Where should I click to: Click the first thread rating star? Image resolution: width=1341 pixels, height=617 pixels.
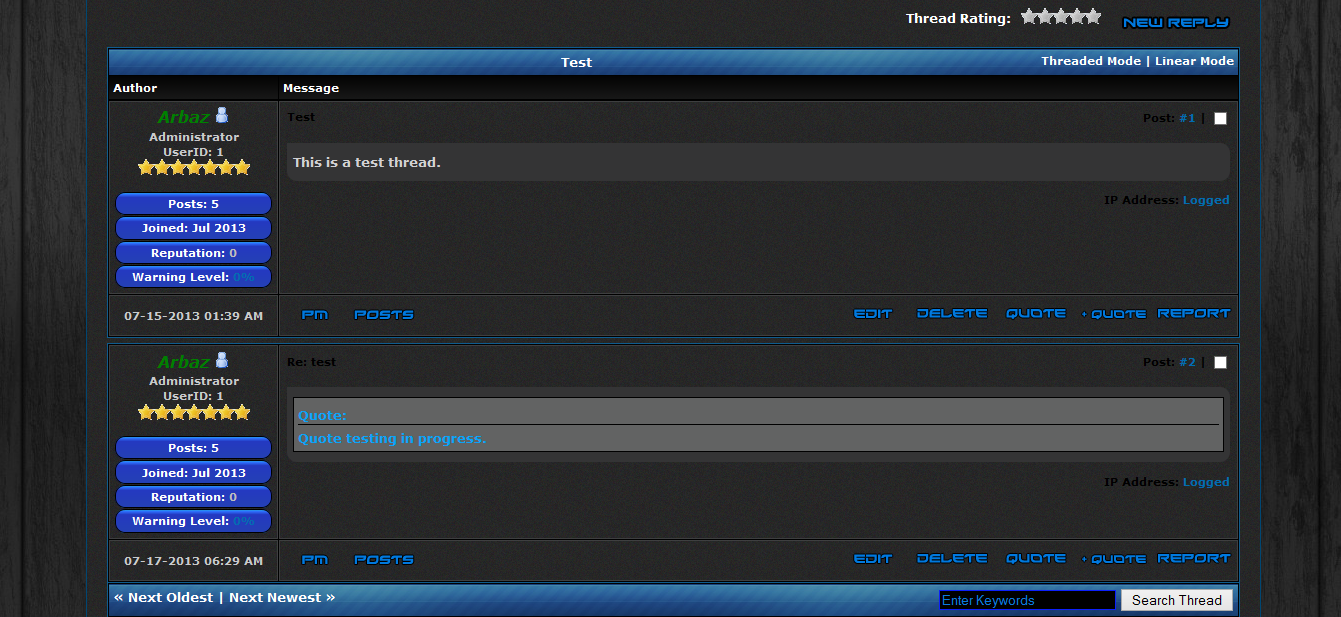pos(1029,17)
